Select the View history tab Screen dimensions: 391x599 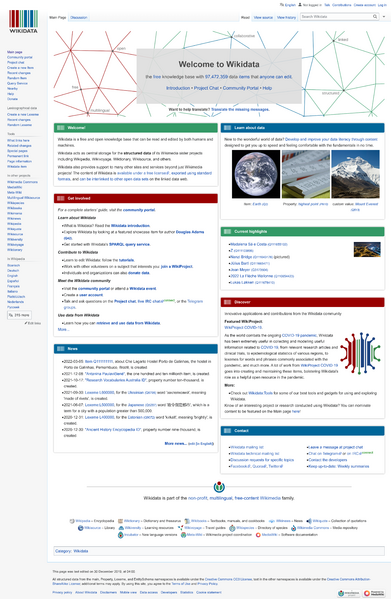tap(286, 18)
